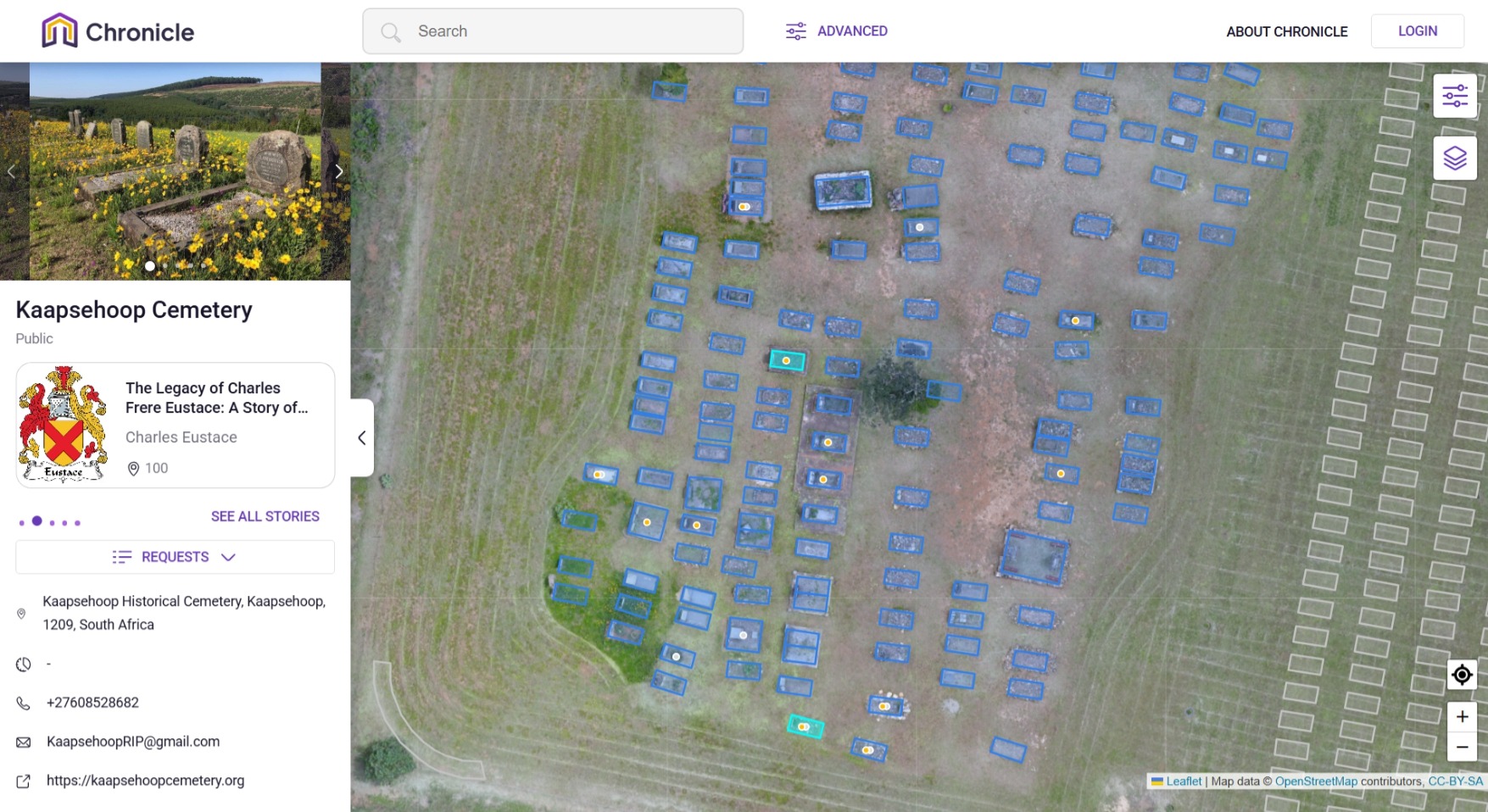1488x812 pixels.
Task: Click See All Stories link
Action: 265,516
